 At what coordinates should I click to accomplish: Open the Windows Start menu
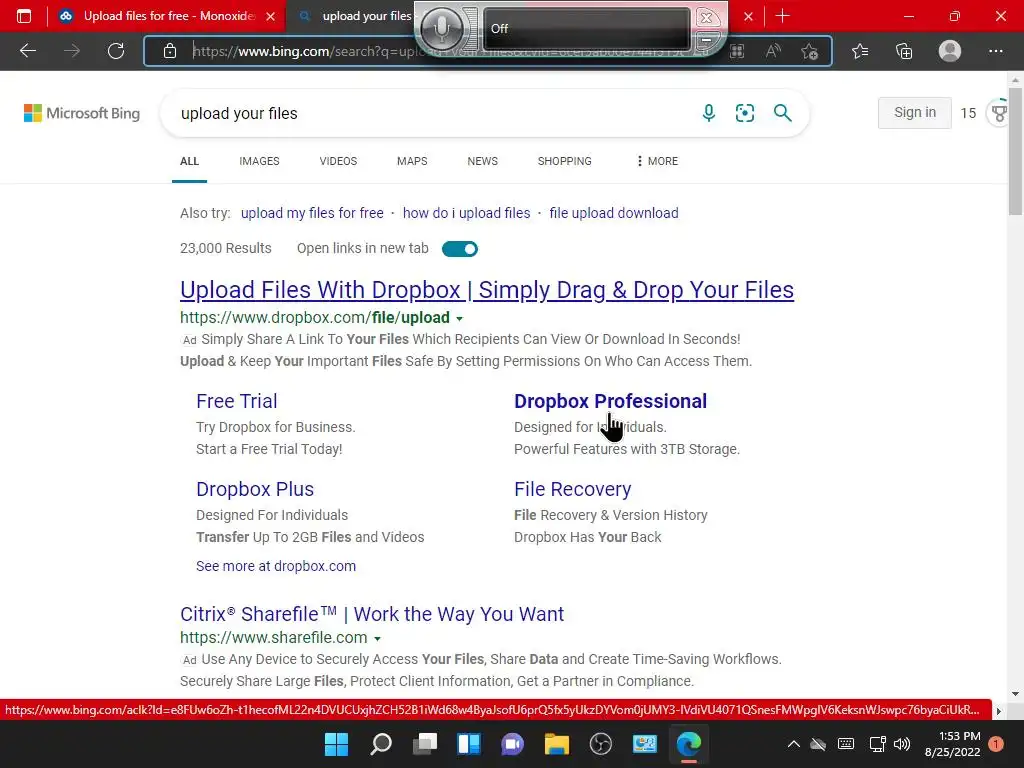336,744
